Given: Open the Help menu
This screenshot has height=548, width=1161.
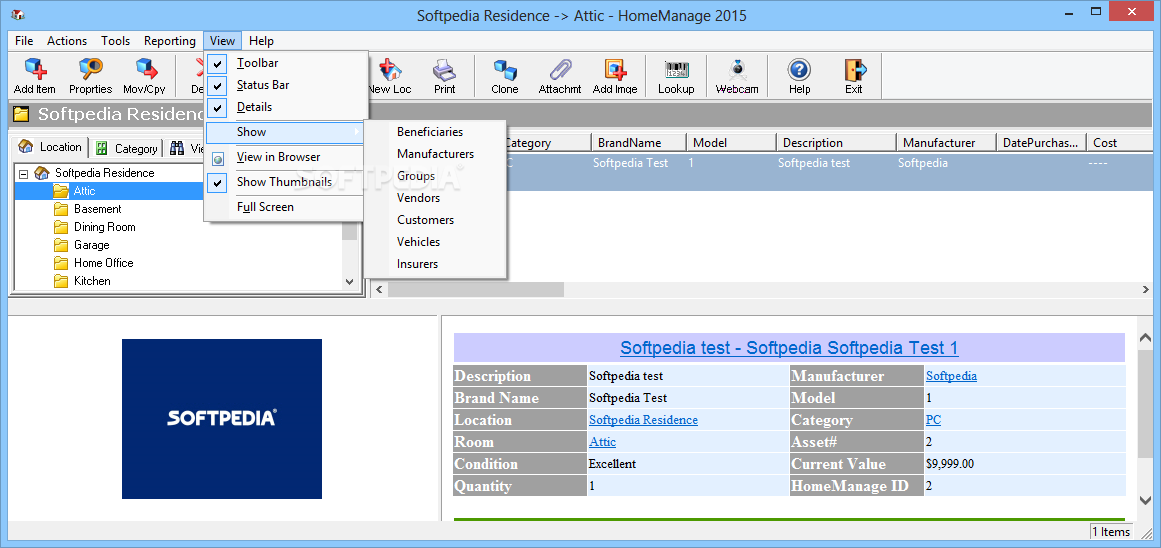Looking at the screenshot, I should (x=261, y=41).
